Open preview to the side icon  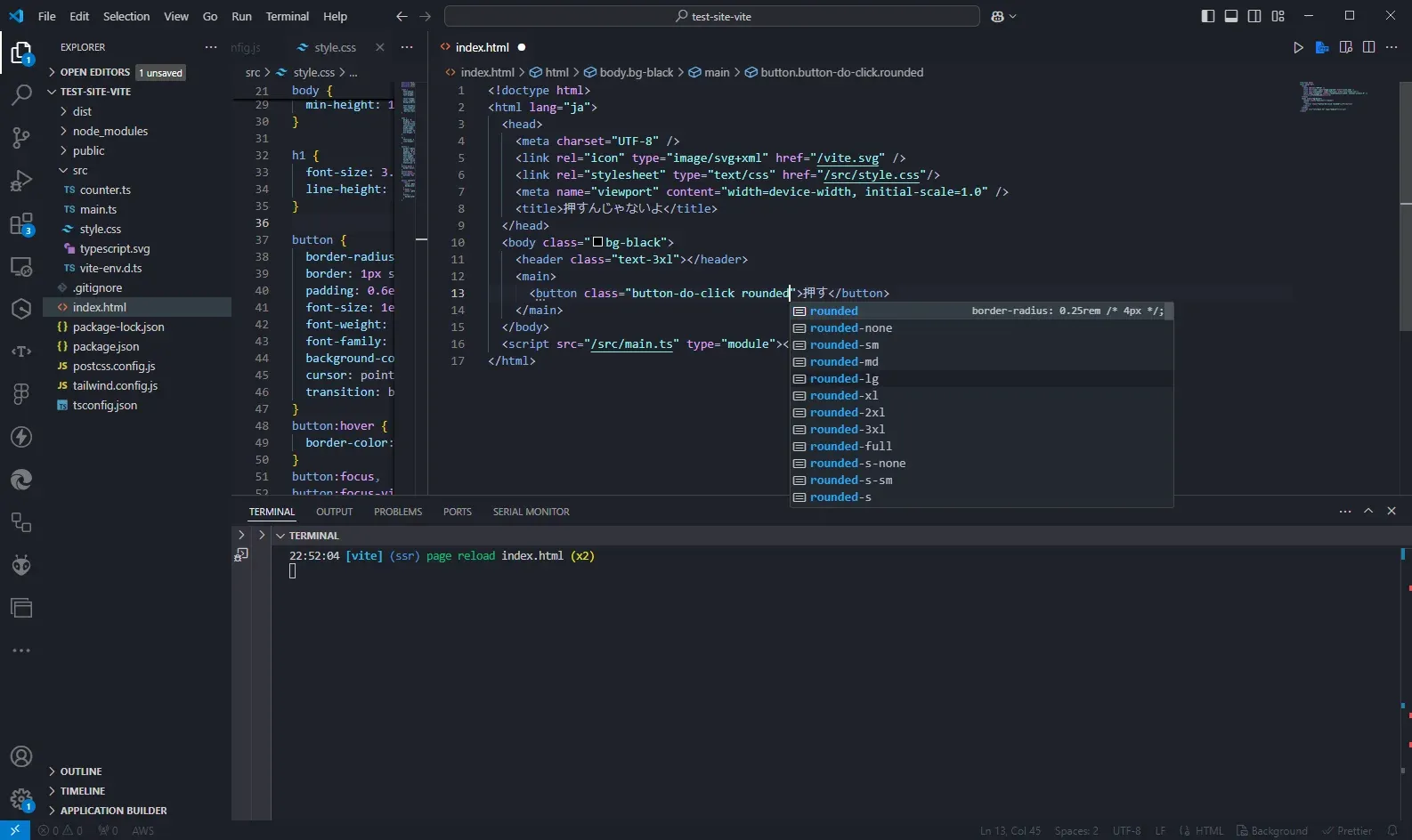click(1346, 47)
